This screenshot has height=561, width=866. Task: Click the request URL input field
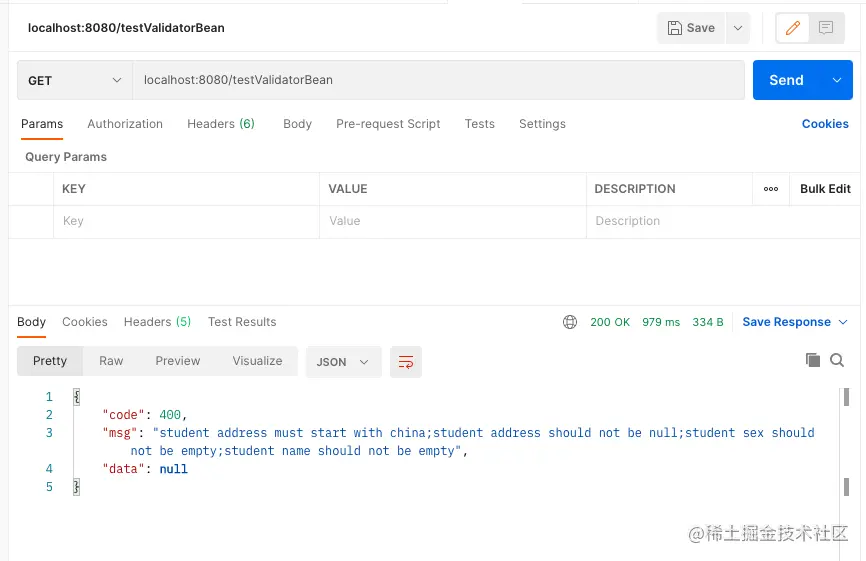click(x=439, y=80)
